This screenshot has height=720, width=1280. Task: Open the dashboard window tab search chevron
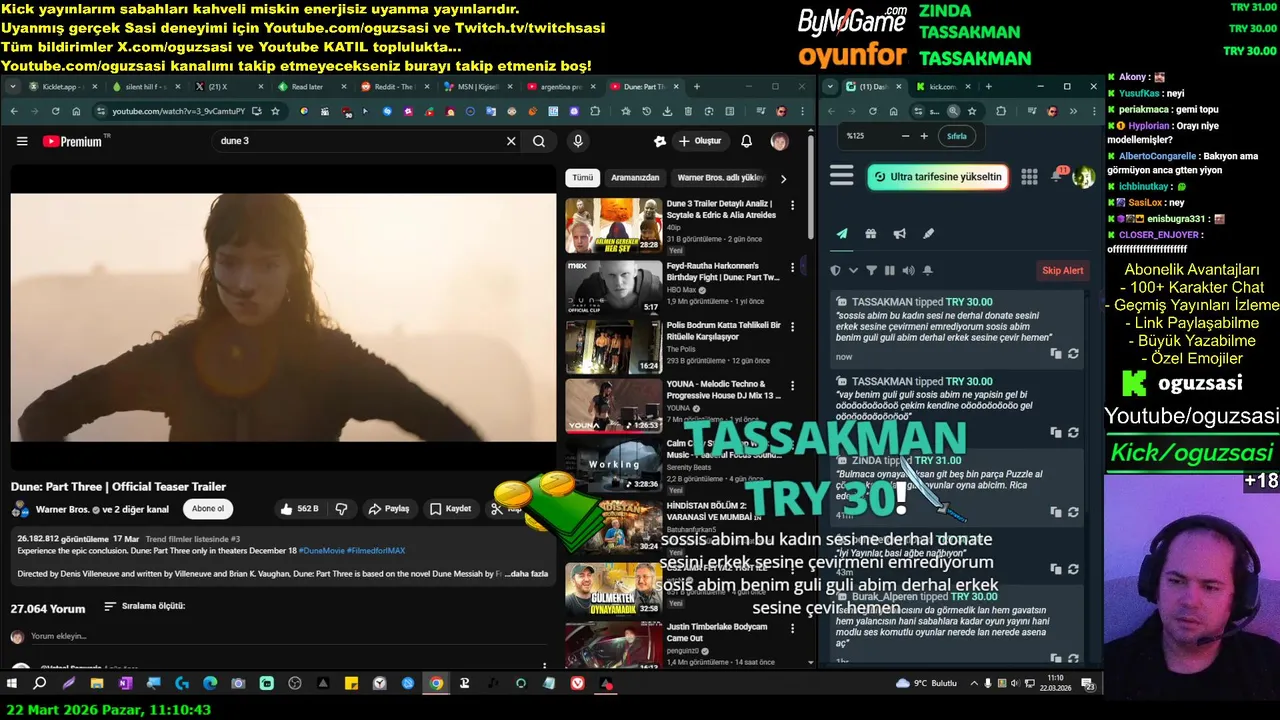coord(830,87)
